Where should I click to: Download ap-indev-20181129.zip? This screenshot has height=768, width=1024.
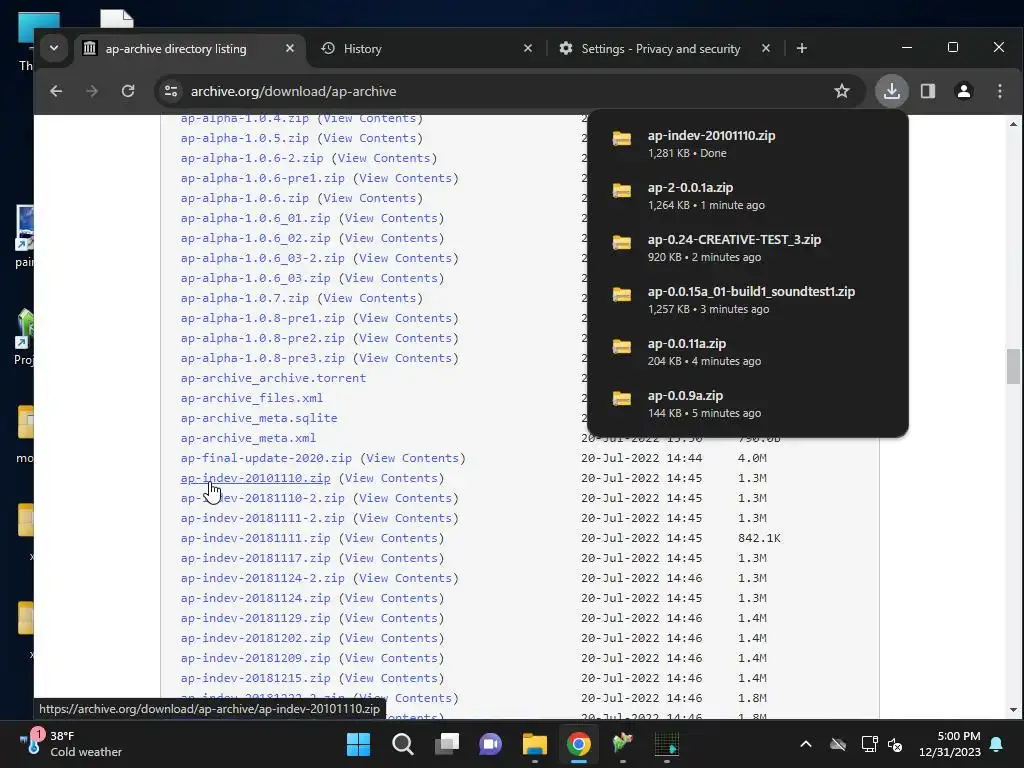255,618
